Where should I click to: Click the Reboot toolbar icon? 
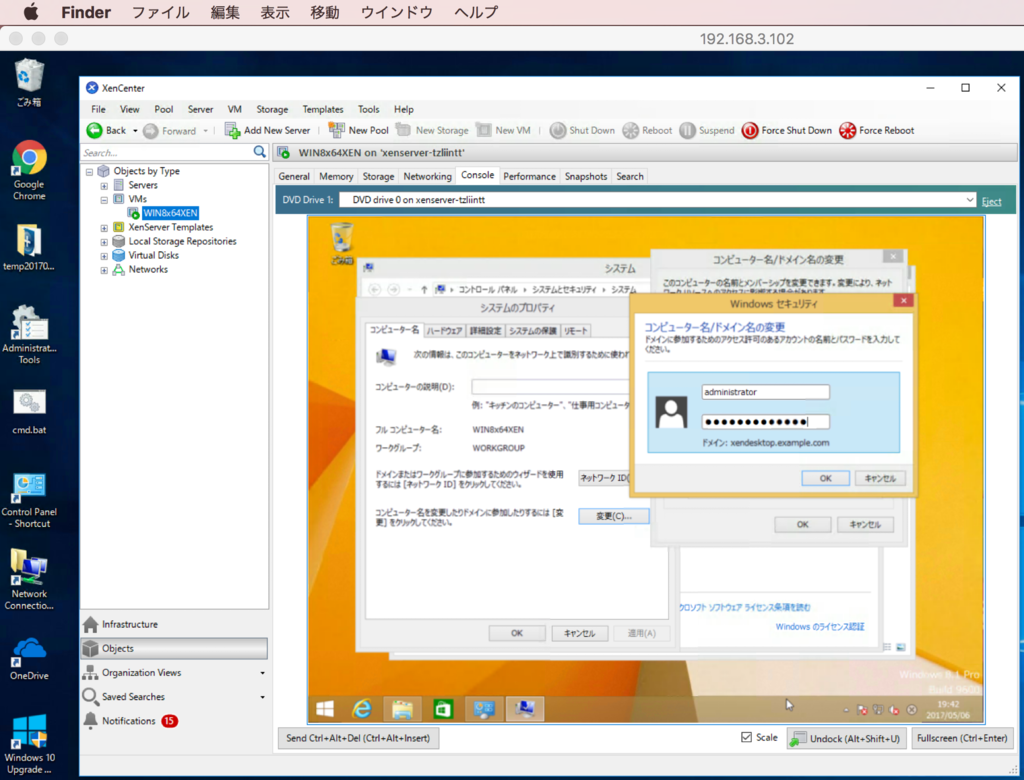631,131
